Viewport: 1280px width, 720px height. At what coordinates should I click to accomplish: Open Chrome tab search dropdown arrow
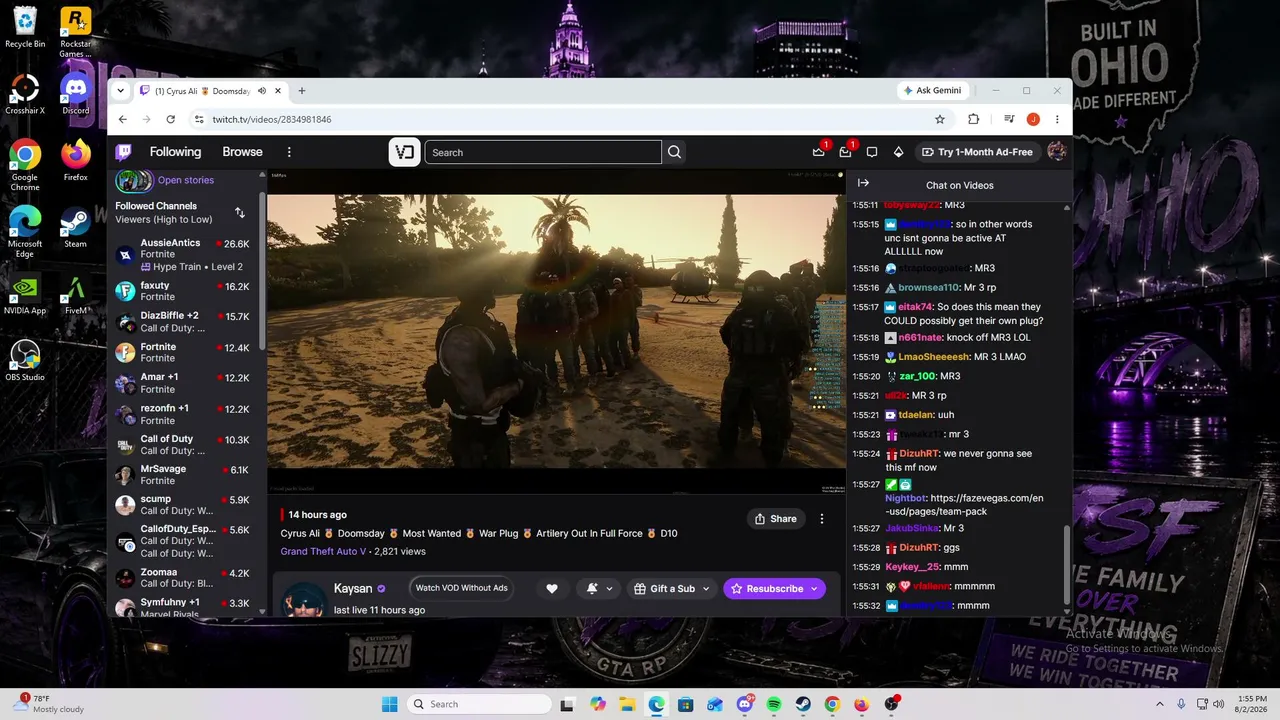pos(121,91)
